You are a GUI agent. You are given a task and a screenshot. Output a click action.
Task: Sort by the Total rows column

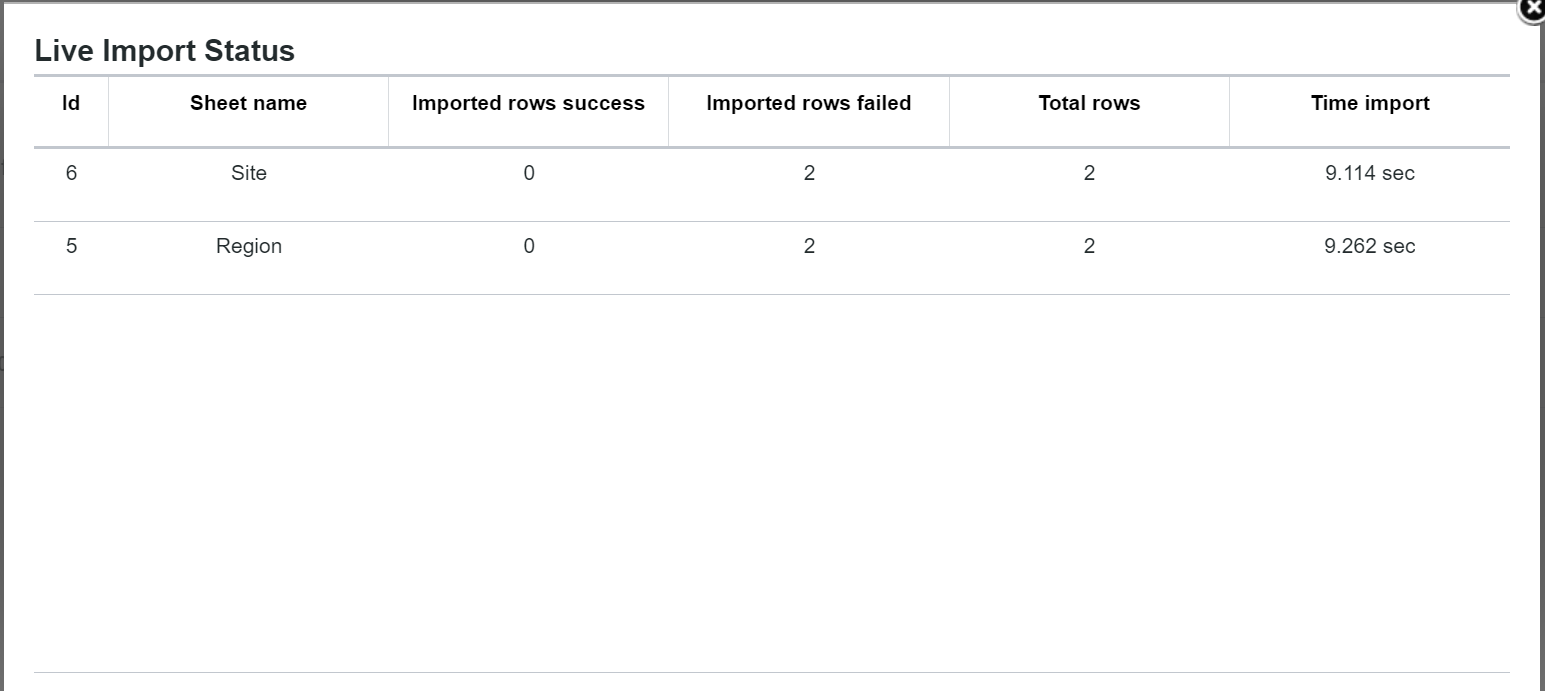[1088, 103]
